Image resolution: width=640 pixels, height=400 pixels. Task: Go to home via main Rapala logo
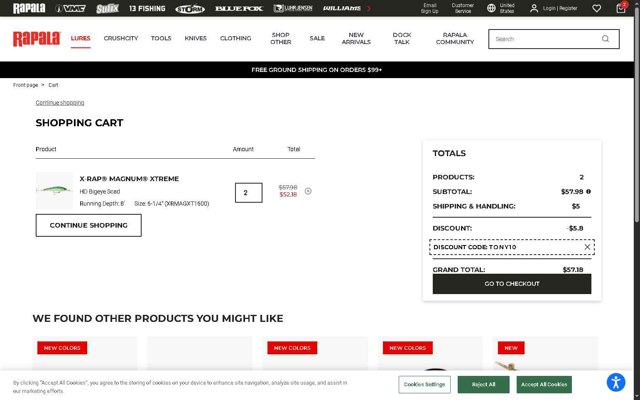point(37,39)
